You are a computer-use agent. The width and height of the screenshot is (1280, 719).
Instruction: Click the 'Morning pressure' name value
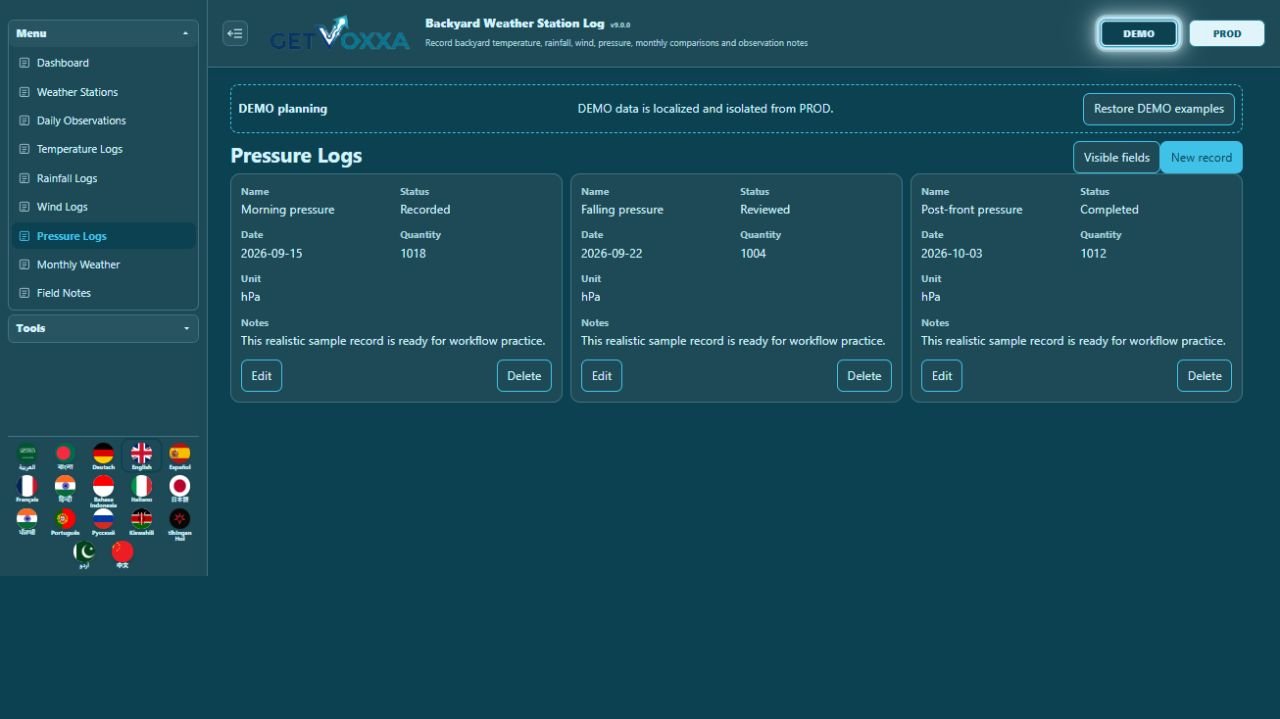tap(288, 210)
